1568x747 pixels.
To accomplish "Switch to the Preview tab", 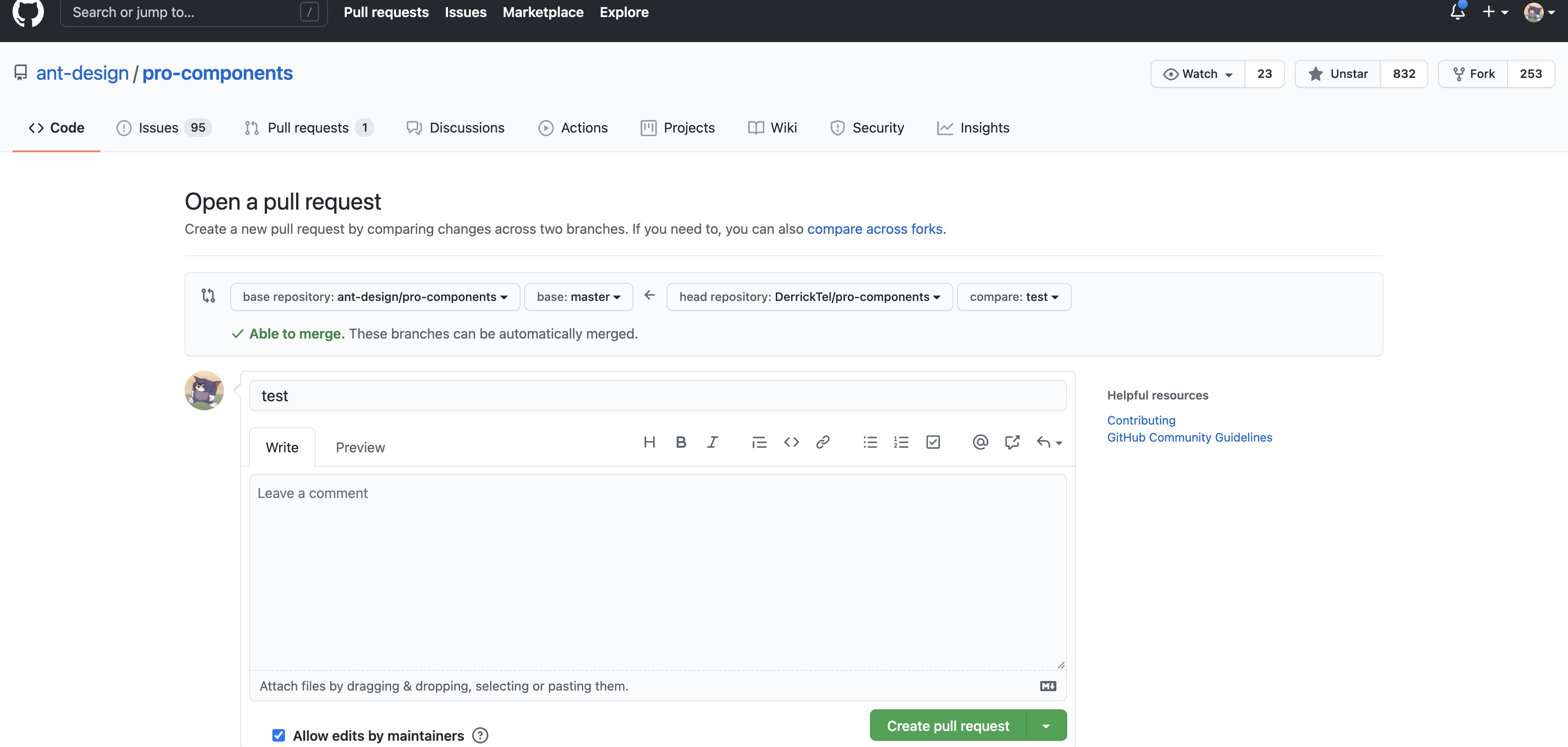I will pyautogui.click(x=360, y=448).
